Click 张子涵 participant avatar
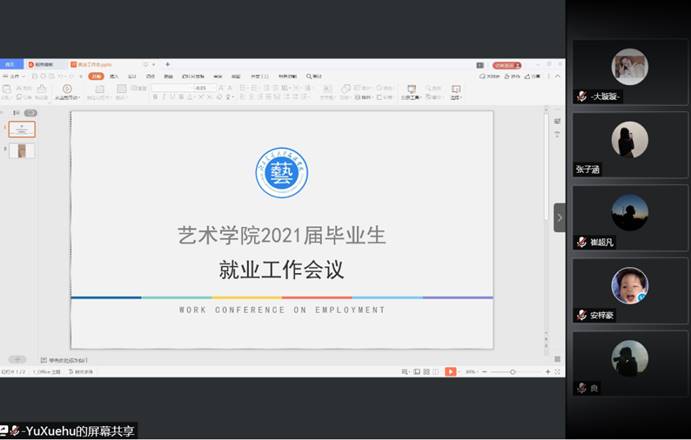 [629, 139]
